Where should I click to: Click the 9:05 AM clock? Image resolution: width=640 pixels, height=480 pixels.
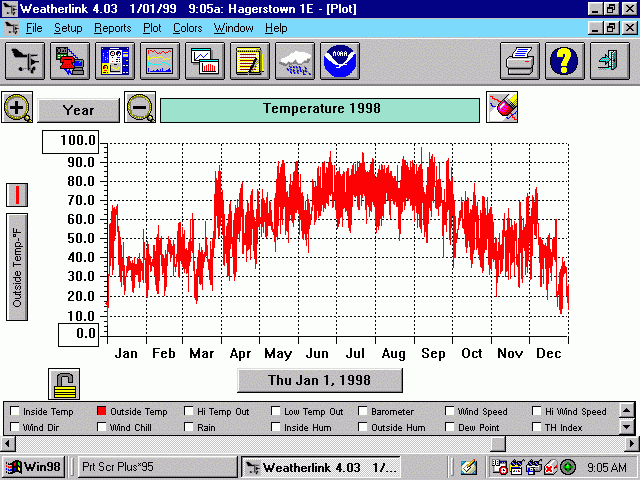coord(607,467)
